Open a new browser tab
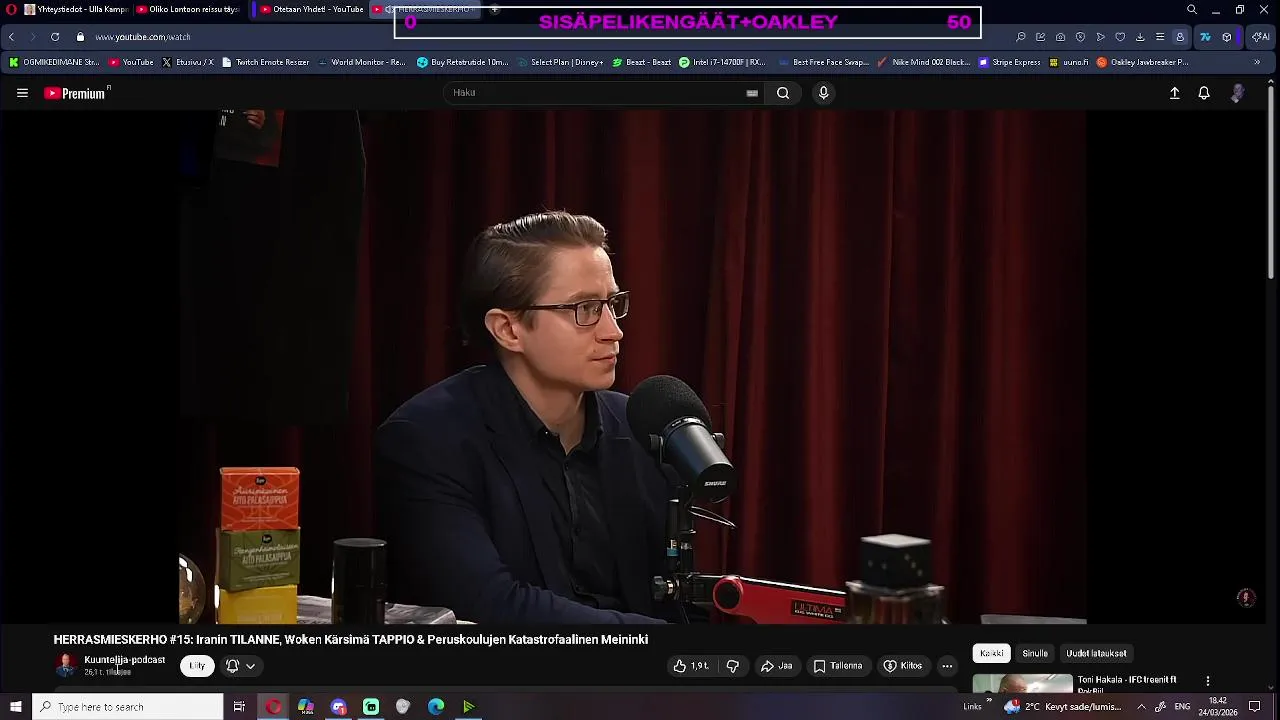This screenshot has height=720, width=1280. [x=494, y=9]
